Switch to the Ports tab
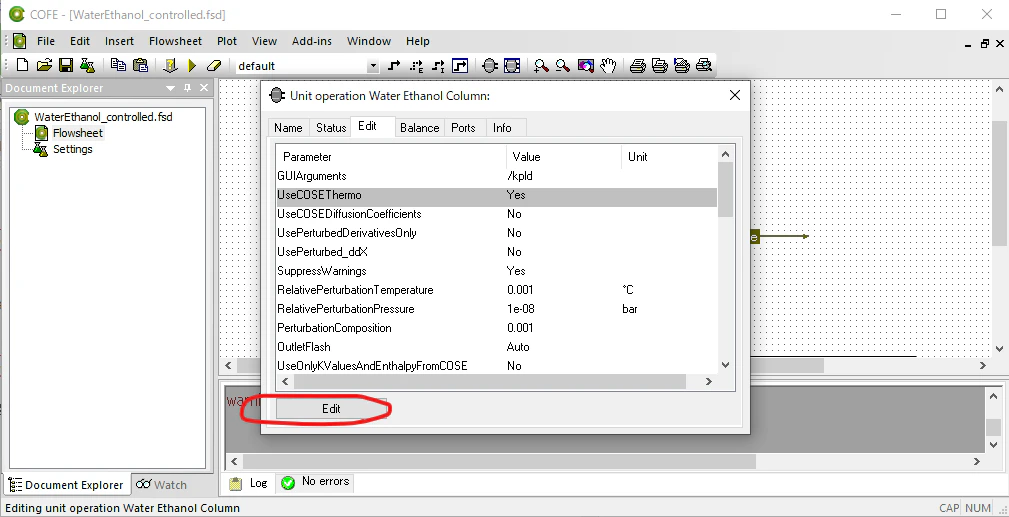 463,127
